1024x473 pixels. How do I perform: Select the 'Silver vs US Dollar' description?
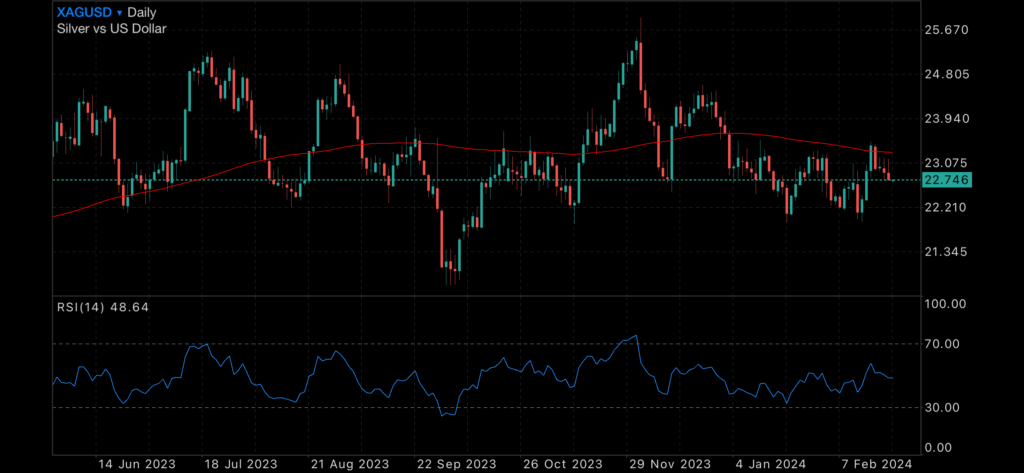click(x=112, y=28)
